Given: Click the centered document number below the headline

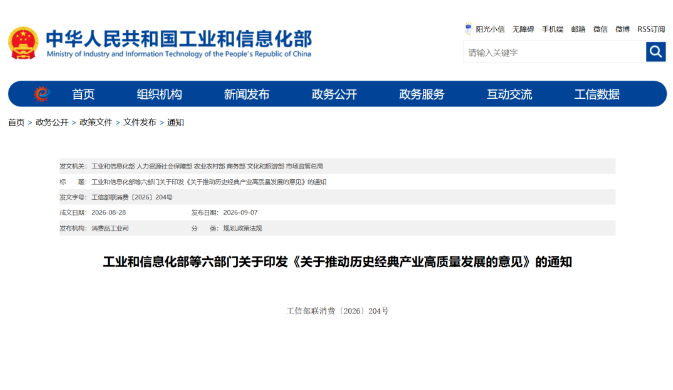Looking at the screenshot, I should 337,311.
